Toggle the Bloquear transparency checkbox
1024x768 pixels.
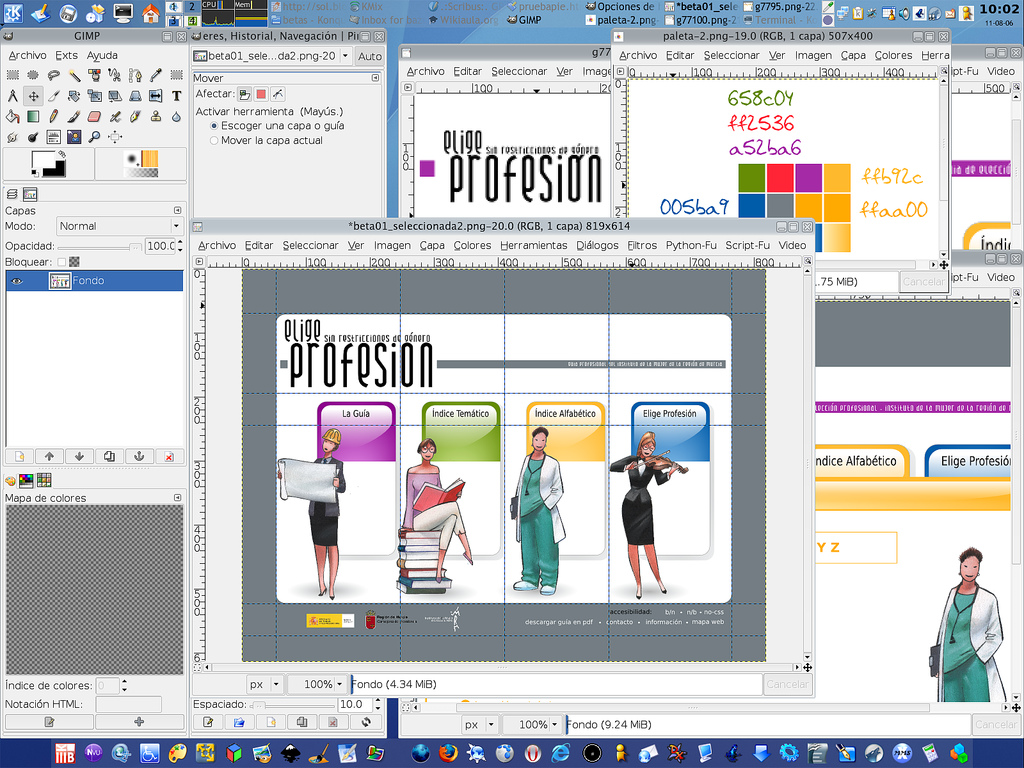click(x=61, y=262)
